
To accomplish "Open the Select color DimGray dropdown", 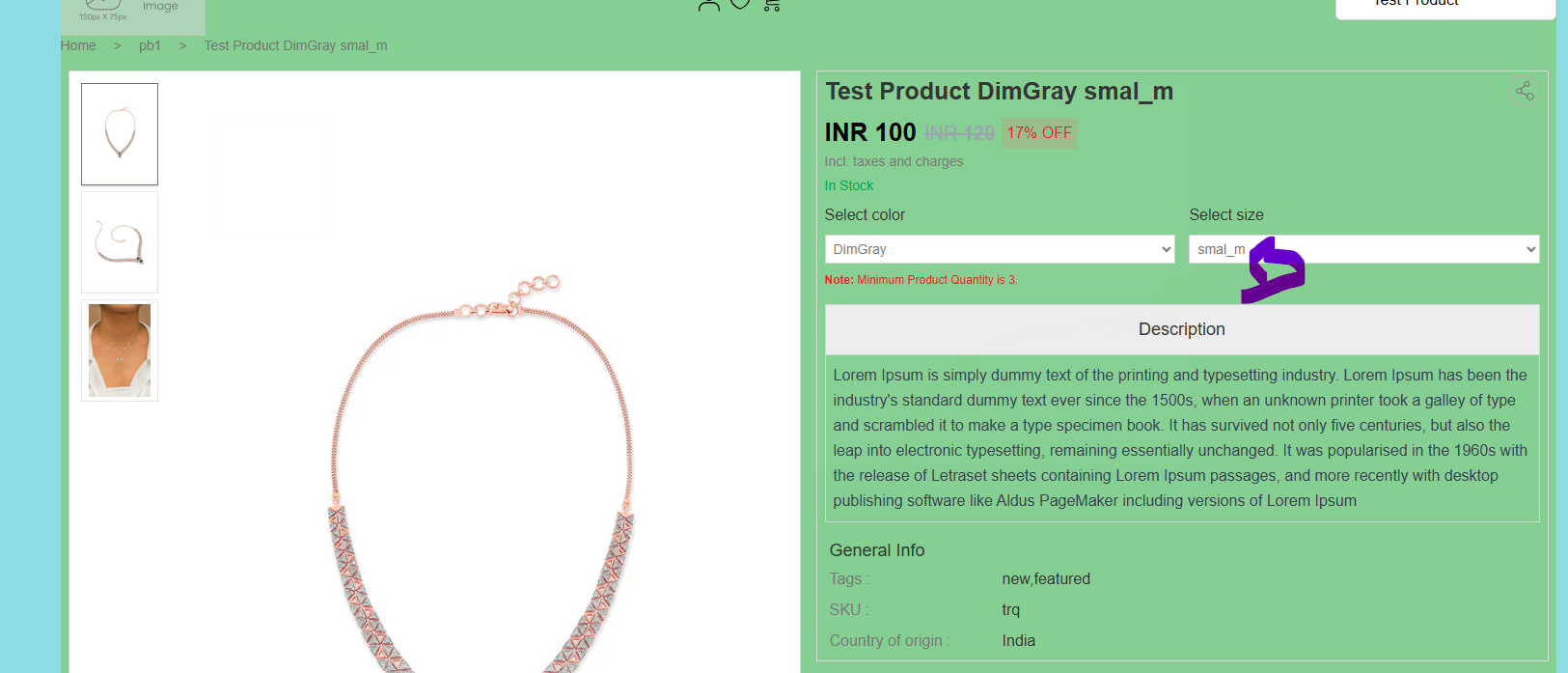I will pyautogui.click(x=1000, y=249).
